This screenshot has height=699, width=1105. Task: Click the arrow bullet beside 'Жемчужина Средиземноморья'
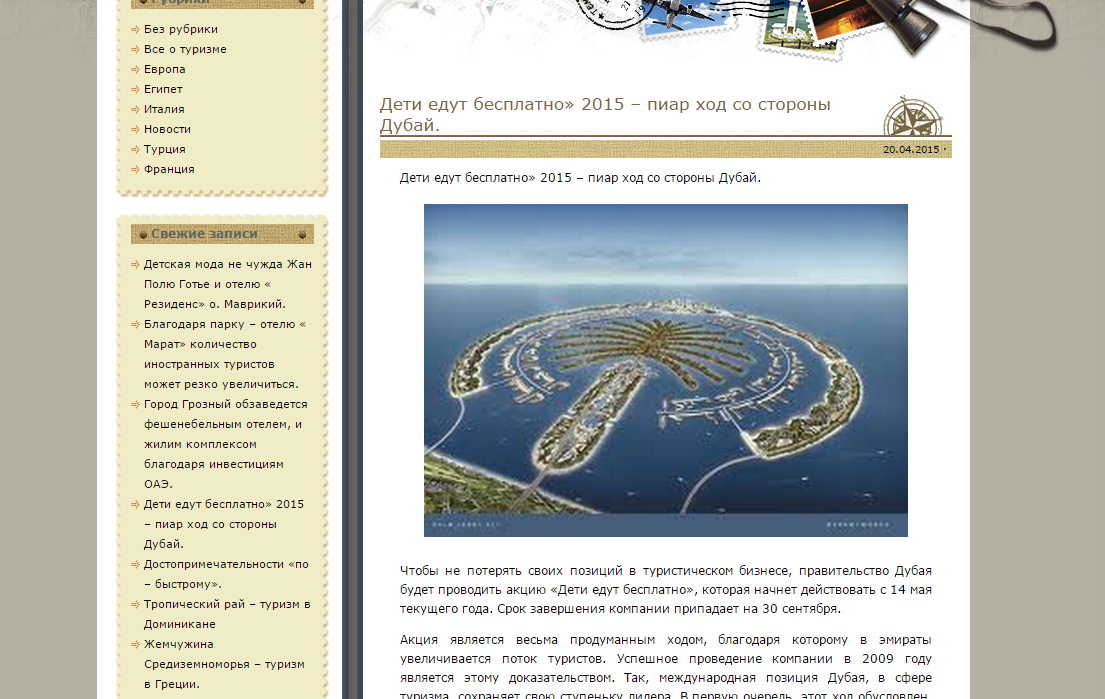(135, 645)
